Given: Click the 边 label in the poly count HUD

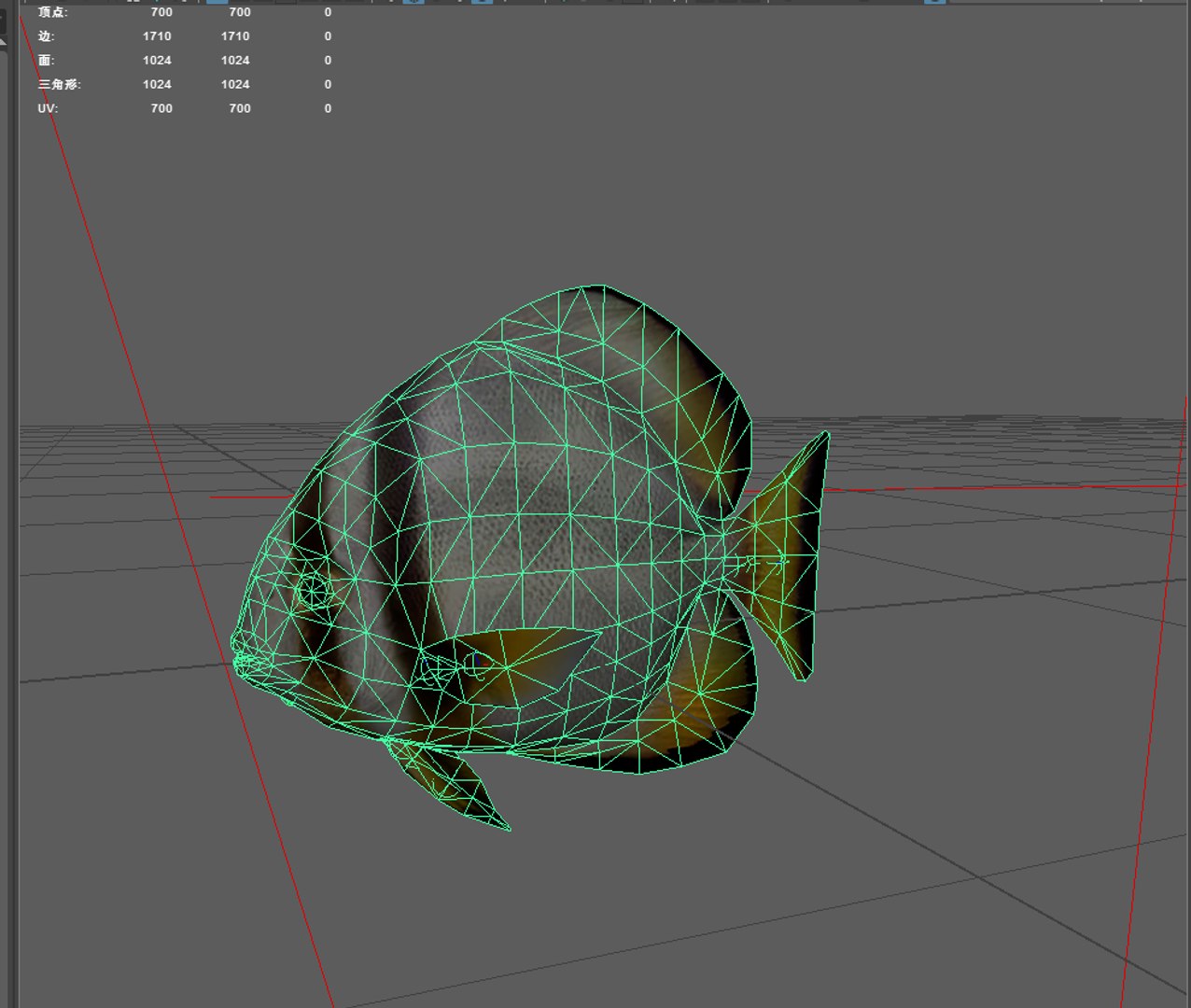Looking at the screenshot, I should click(46, 36).
